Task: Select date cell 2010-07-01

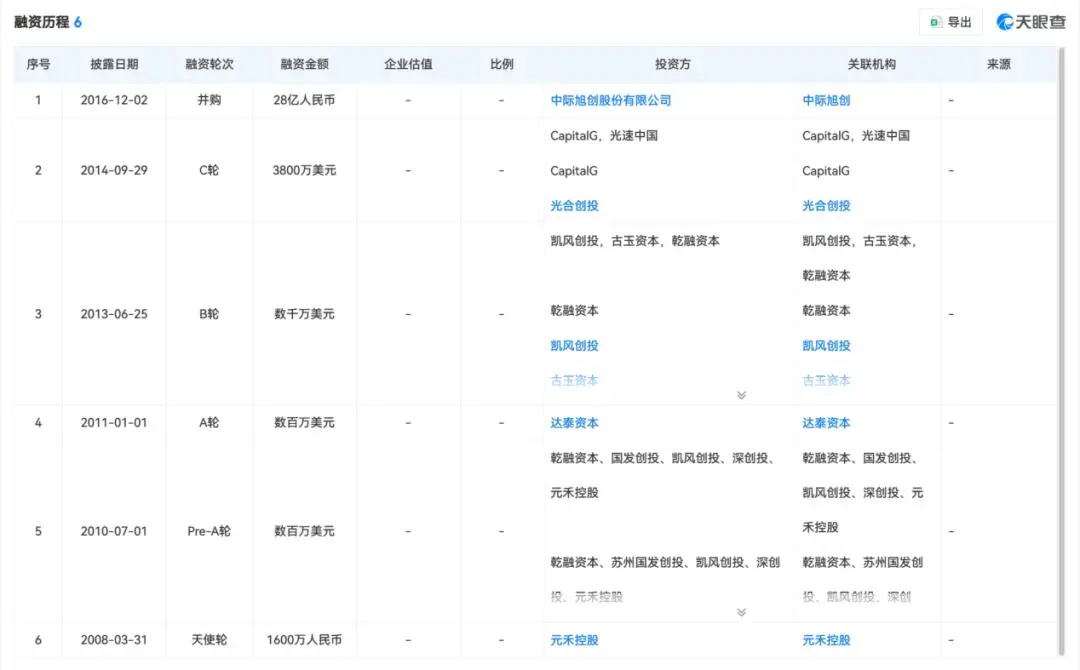Action: tap(114, 531)
